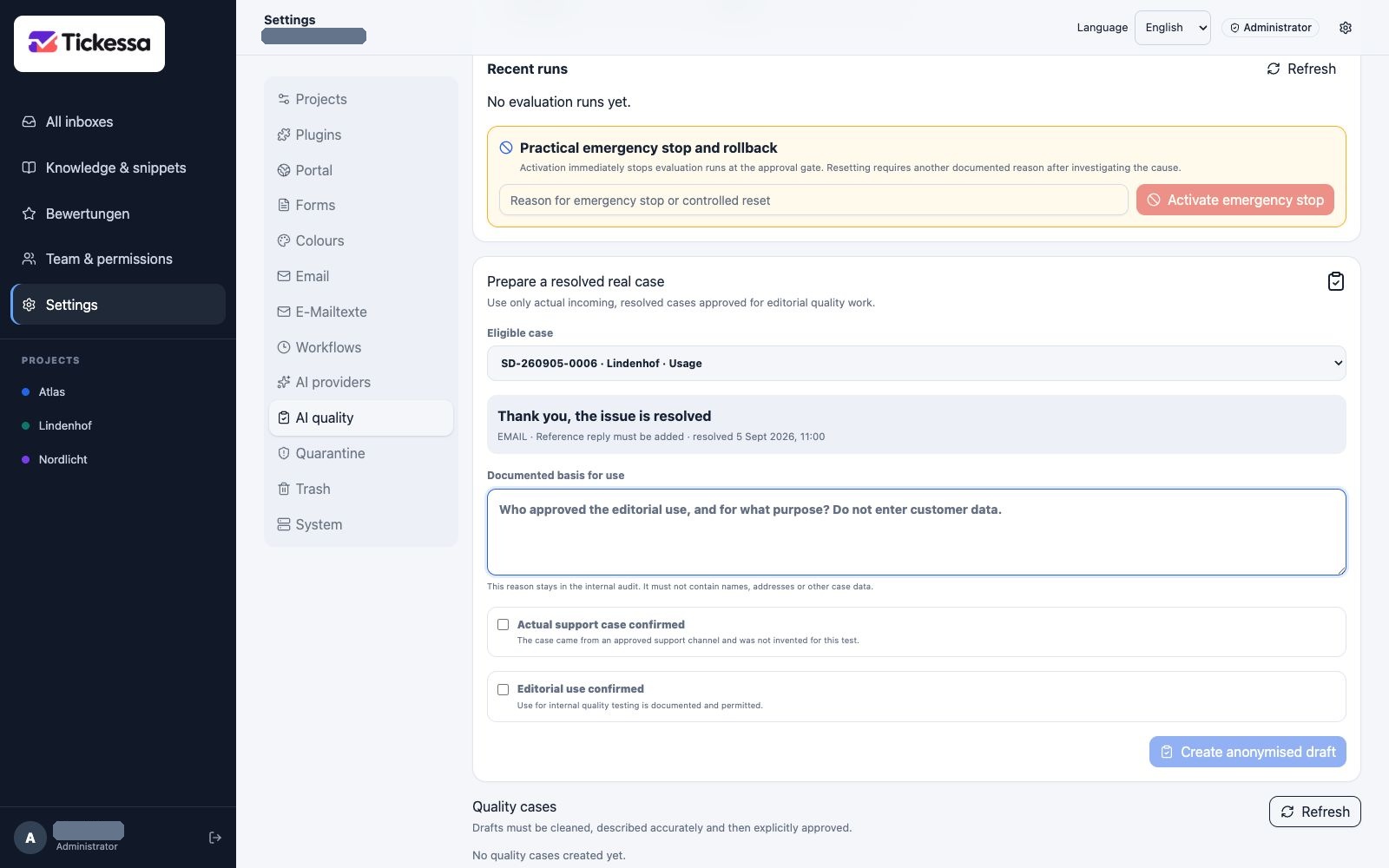Viewport: 1389px width, 868px height.
Task: Open Team & permissions
Action: (x=118, y=259)
